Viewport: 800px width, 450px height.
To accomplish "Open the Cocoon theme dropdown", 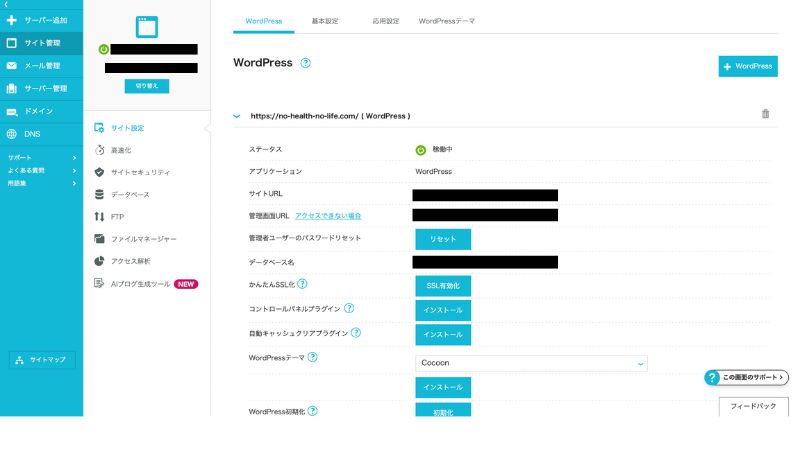I will pyautogui.click(x=531, y=363).
